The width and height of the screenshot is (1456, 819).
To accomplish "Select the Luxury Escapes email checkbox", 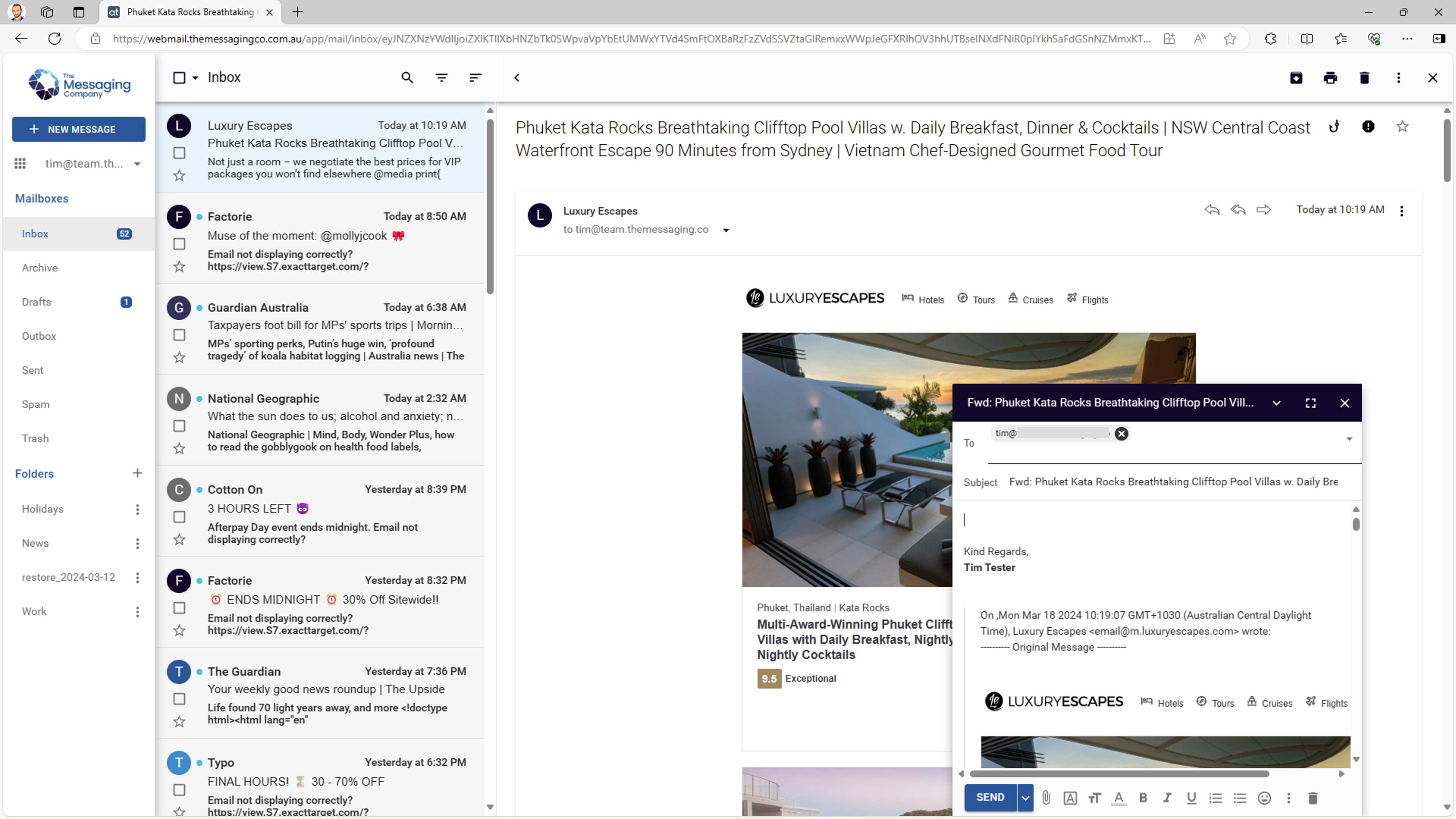I will point(179,153).
